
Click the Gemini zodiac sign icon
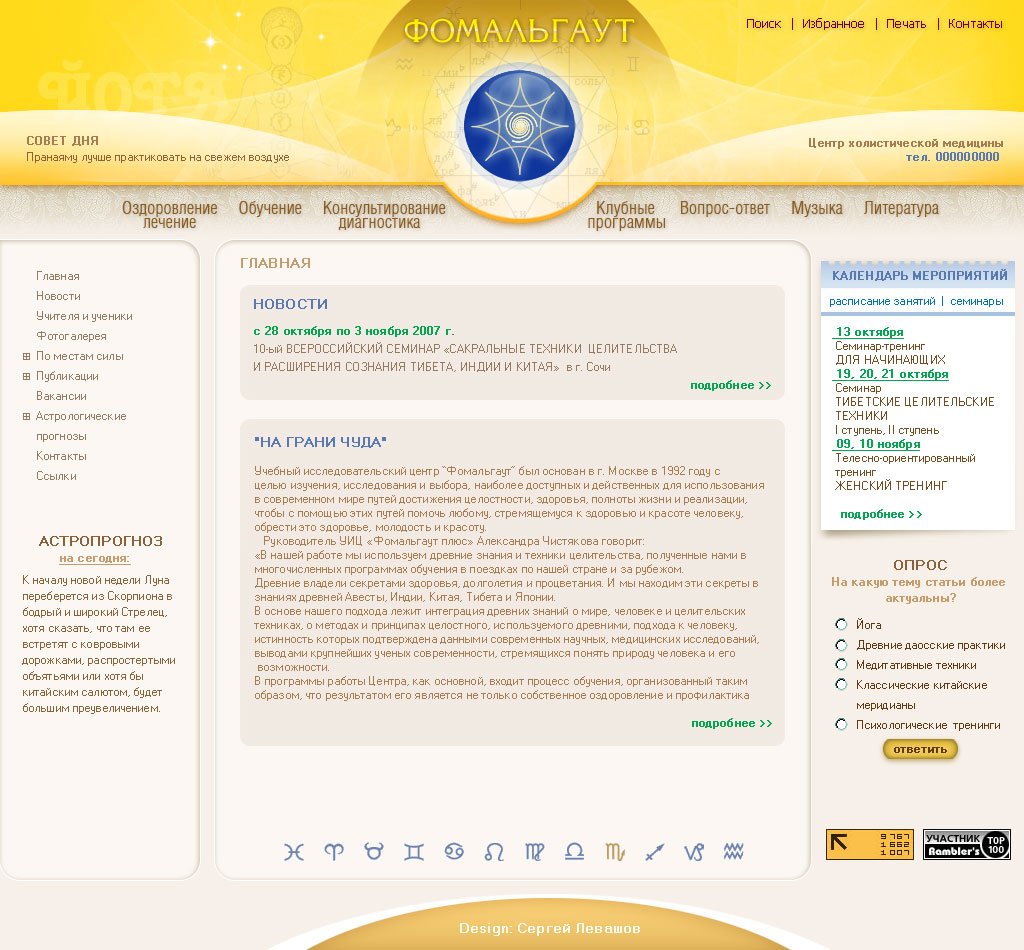coord(414,852)
